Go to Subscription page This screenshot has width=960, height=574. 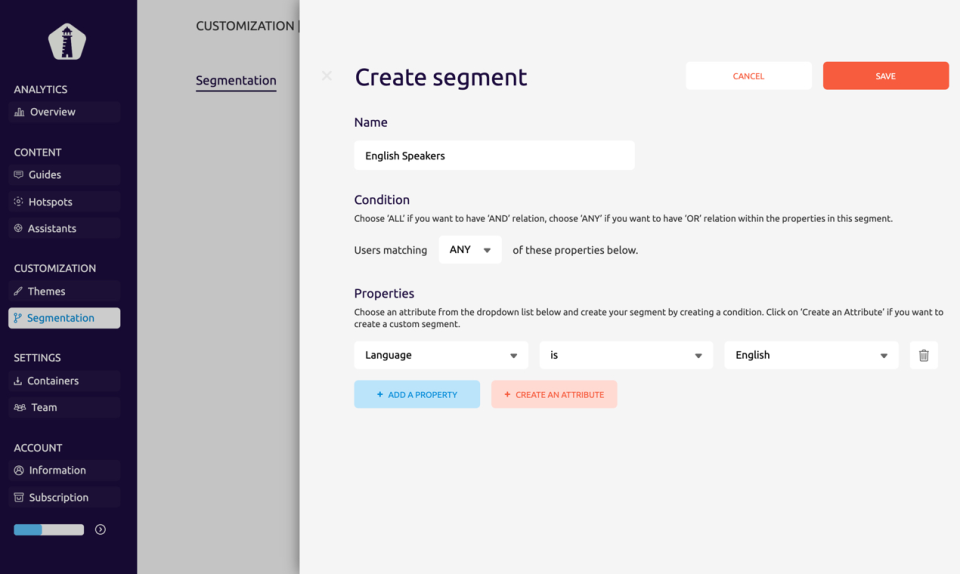click(58, 498)
